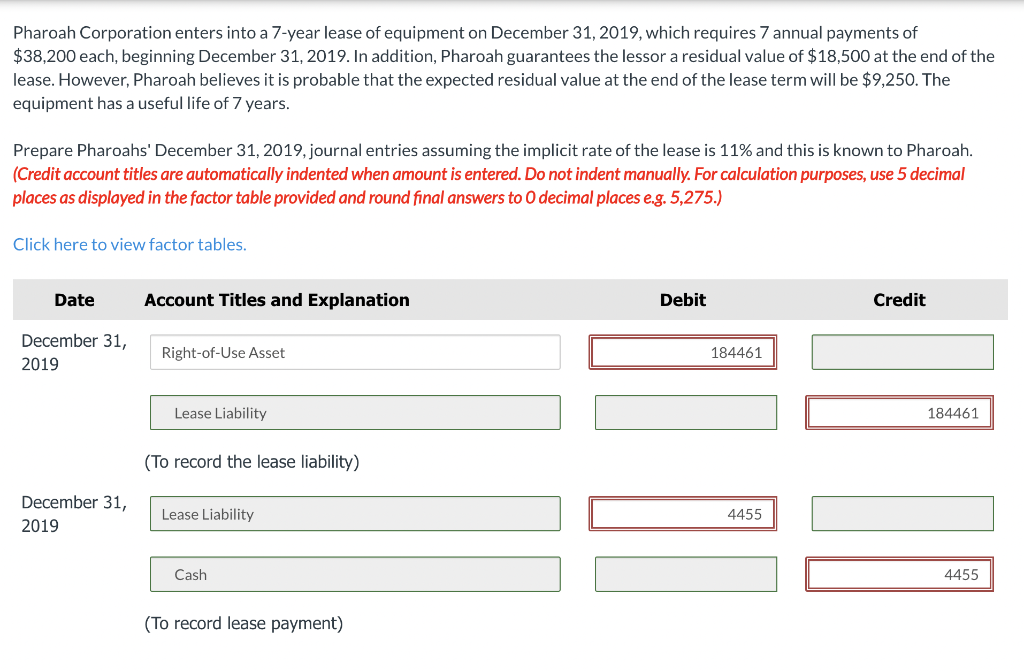The height and width of the screenshot is (671, 1024).
Task: Click the empty debit field beside first Lease Liability
Action: click(686, 412)
